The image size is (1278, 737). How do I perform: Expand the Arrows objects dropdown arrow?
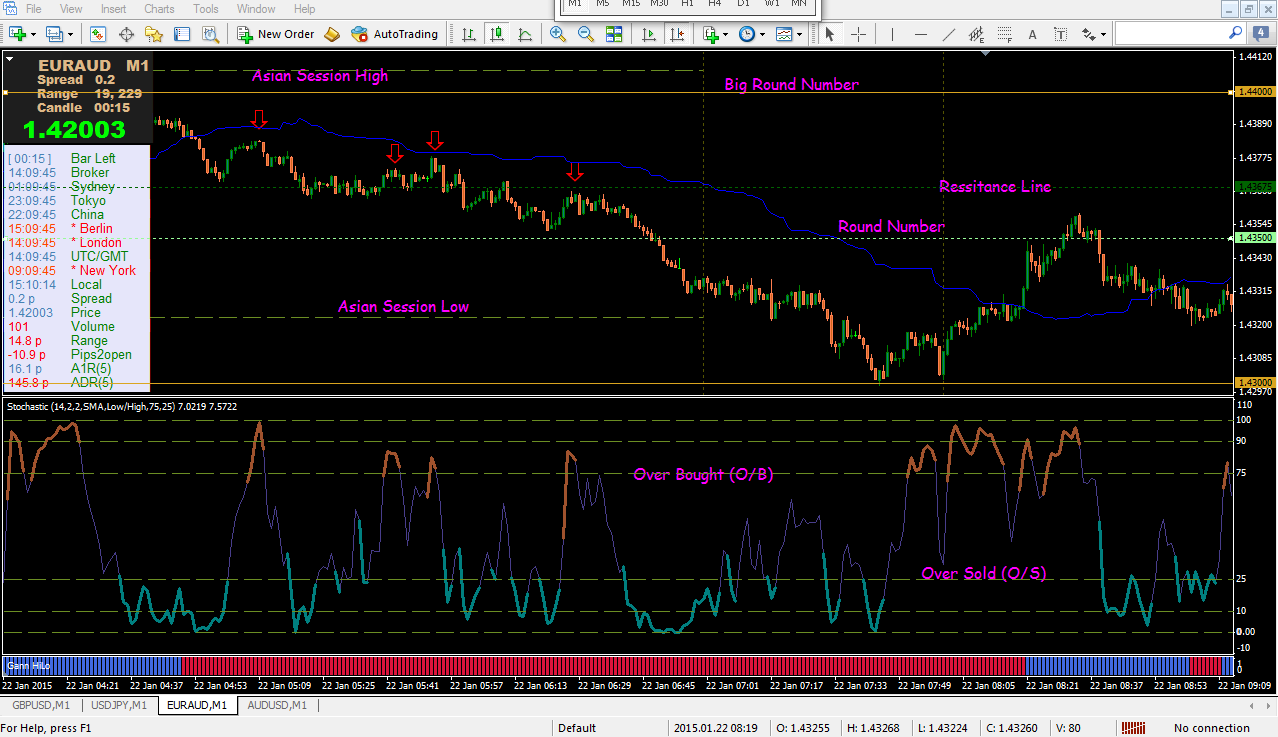click(x=1102, y=34)
